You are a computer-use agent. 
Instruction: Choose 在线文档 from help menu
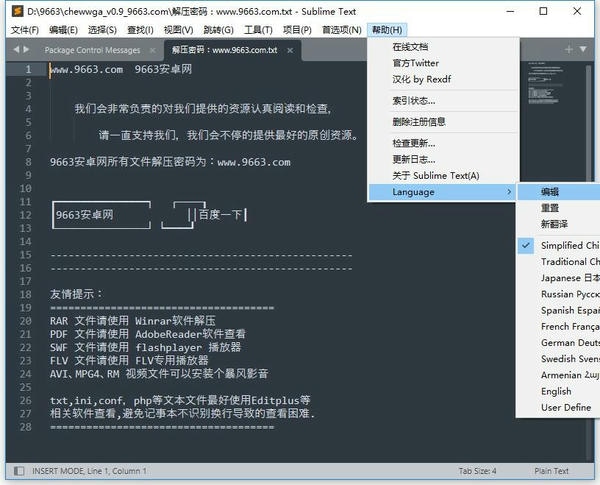(444, 47)
